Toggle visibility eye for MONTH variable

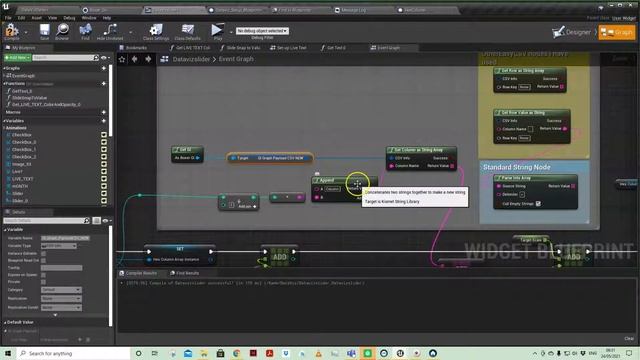[x=104, y=186]
